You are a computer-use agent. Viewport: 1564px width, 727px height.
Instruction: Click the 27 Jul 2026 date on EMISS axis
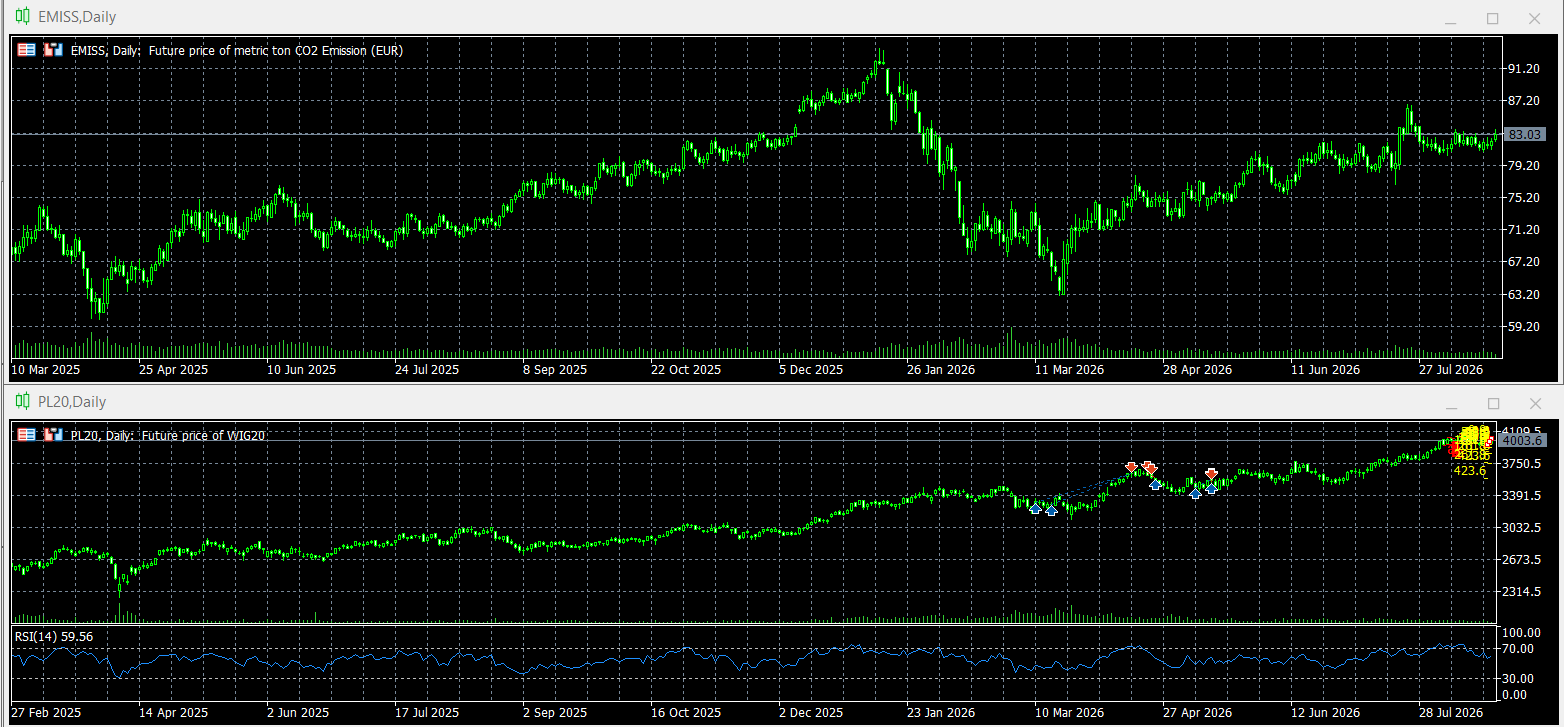point(1453,369)
